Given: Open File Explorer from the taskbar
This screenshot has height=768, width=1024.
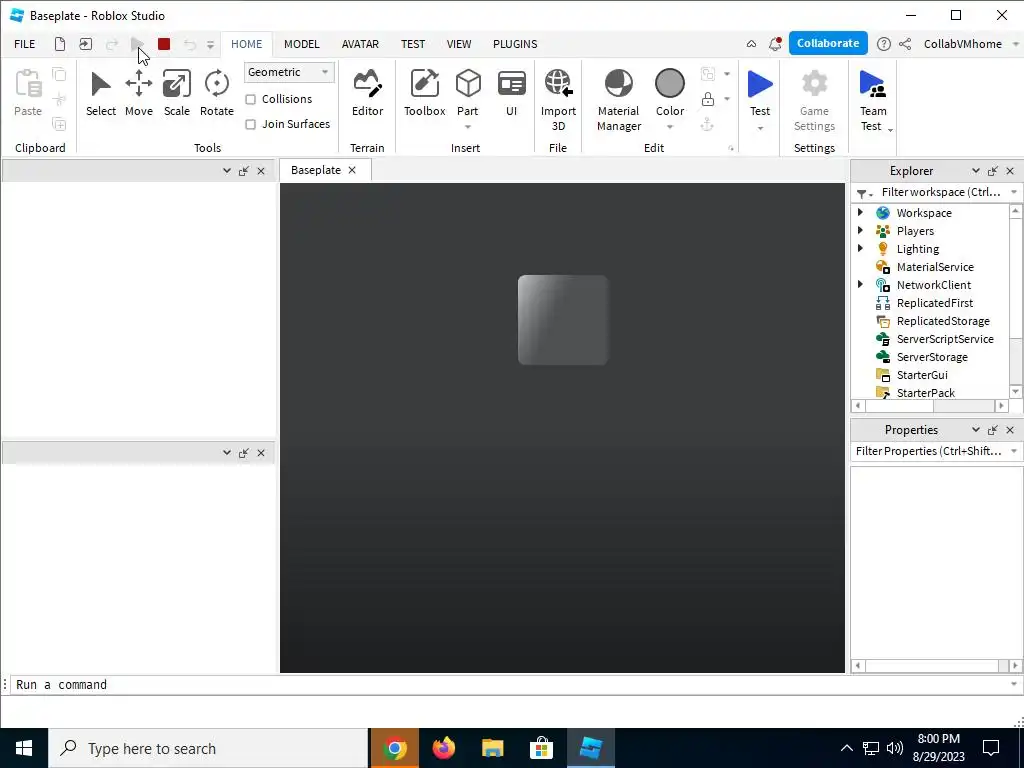Looking at the screenshot, I should [492, 748].
